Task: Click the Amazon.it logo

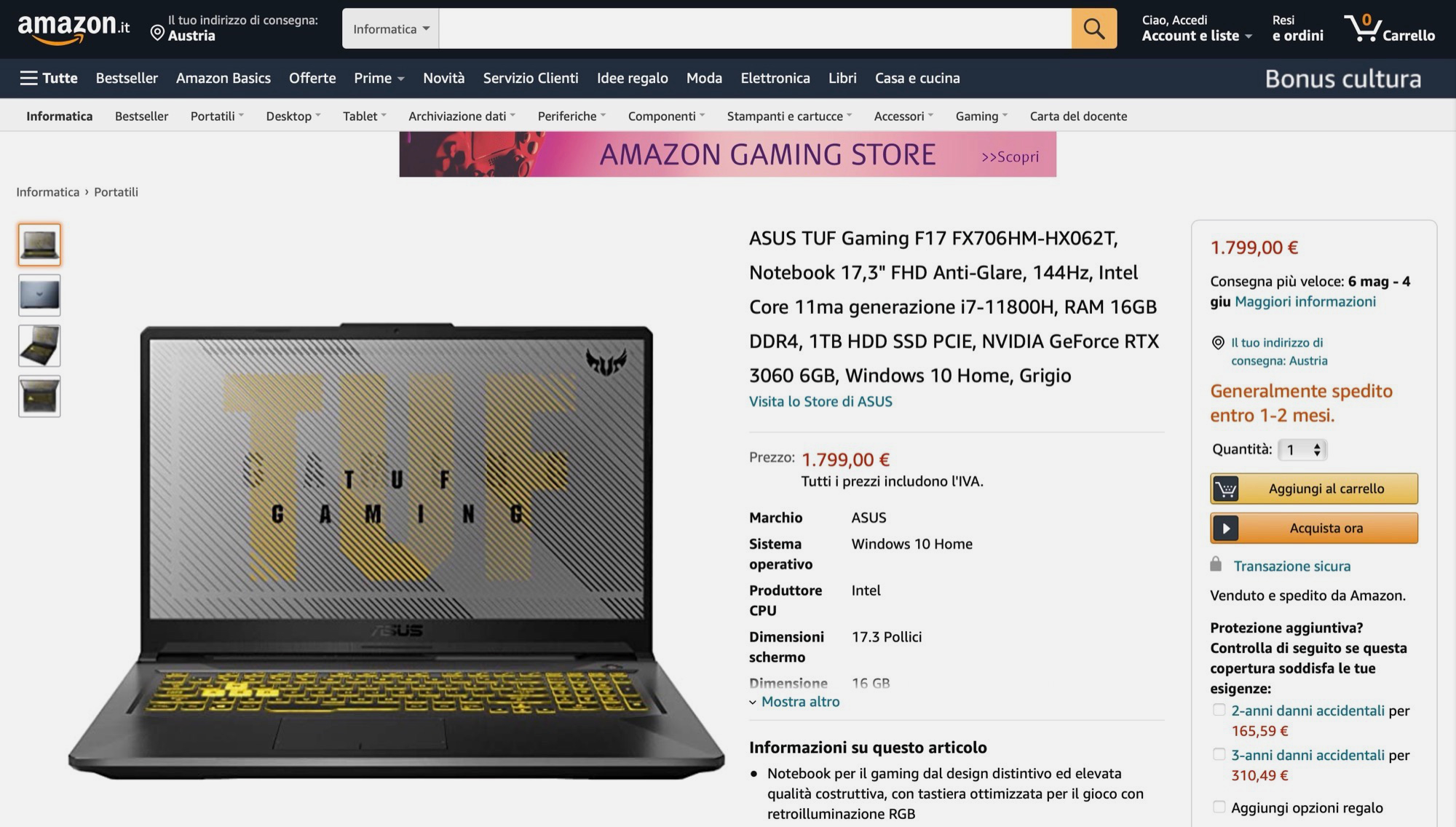Action: pyautogui.click(x=74, y=28)
